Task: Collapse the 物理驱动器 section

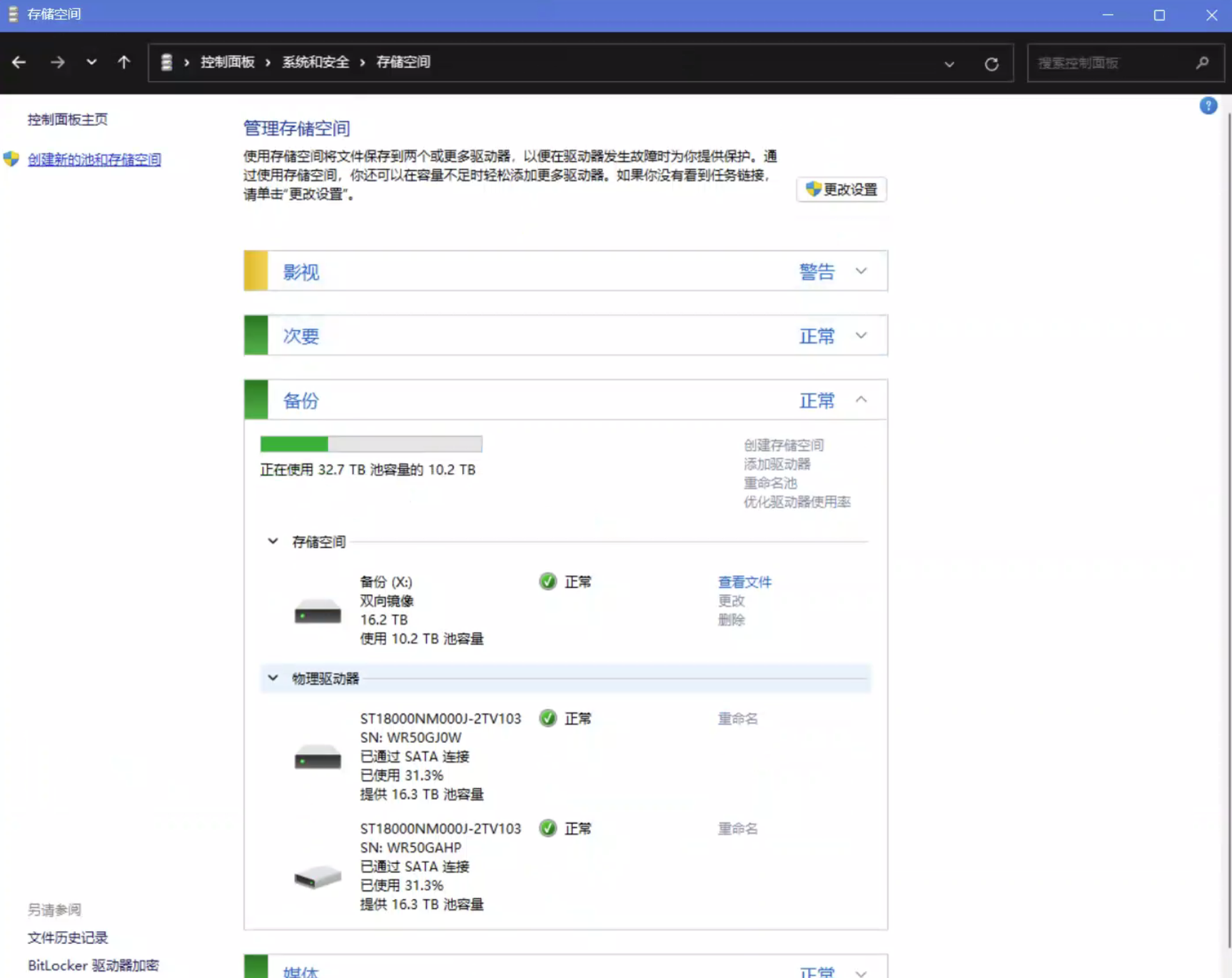Action: [x=273, y=678]
